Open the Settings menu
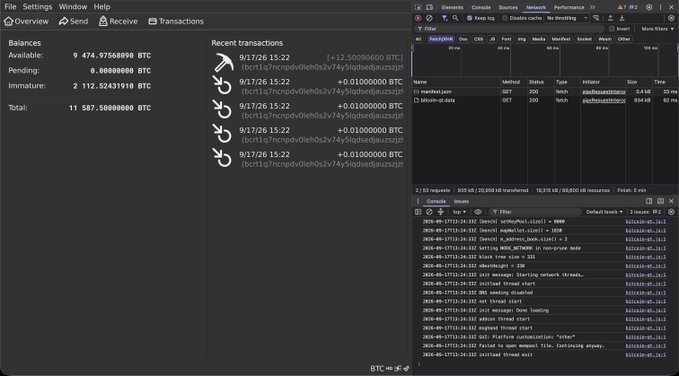 coord(38,7)
